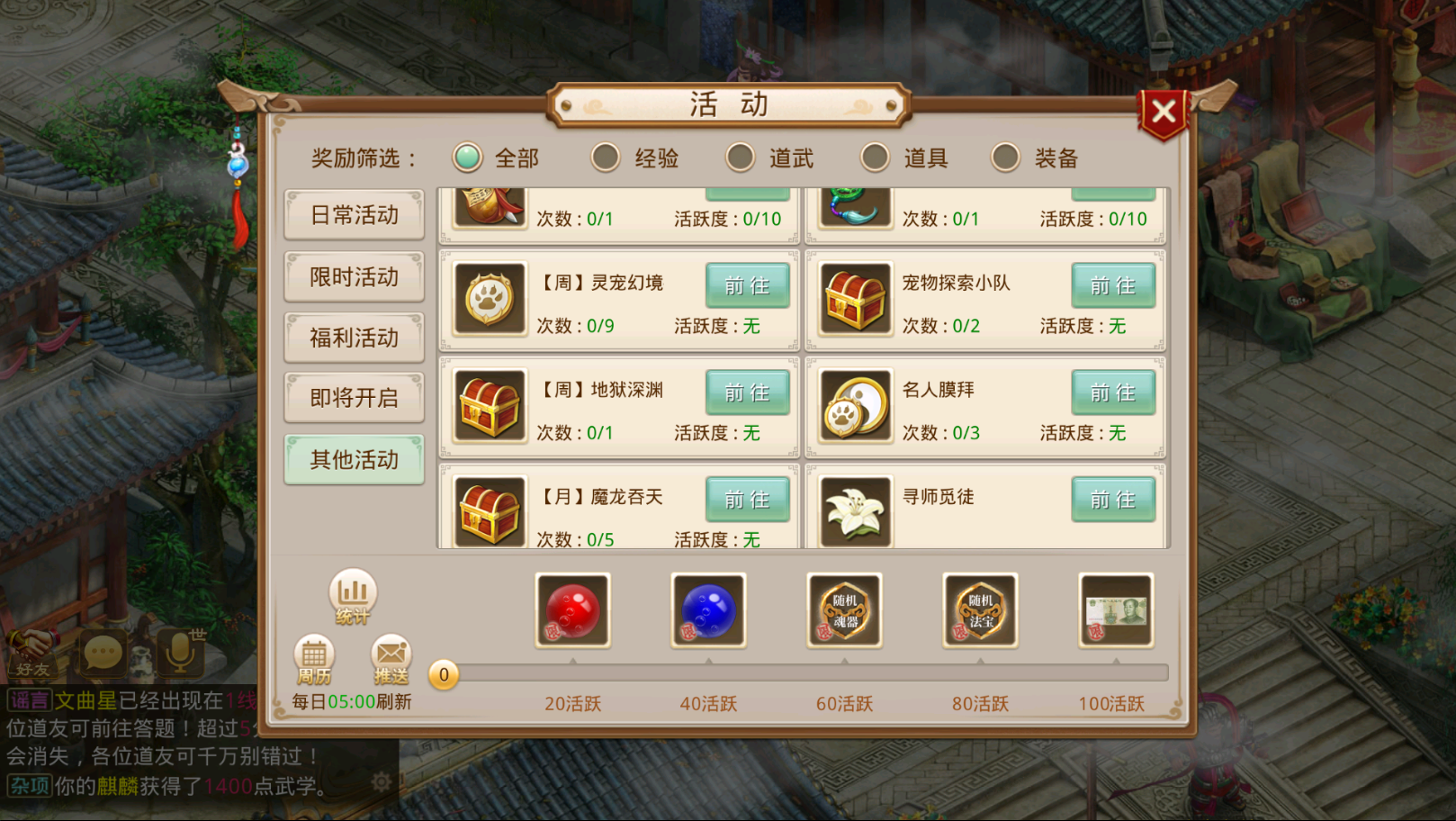
Task: Click the activity progress bar marker
Action: pyautogui.click(x=444, y=674)
